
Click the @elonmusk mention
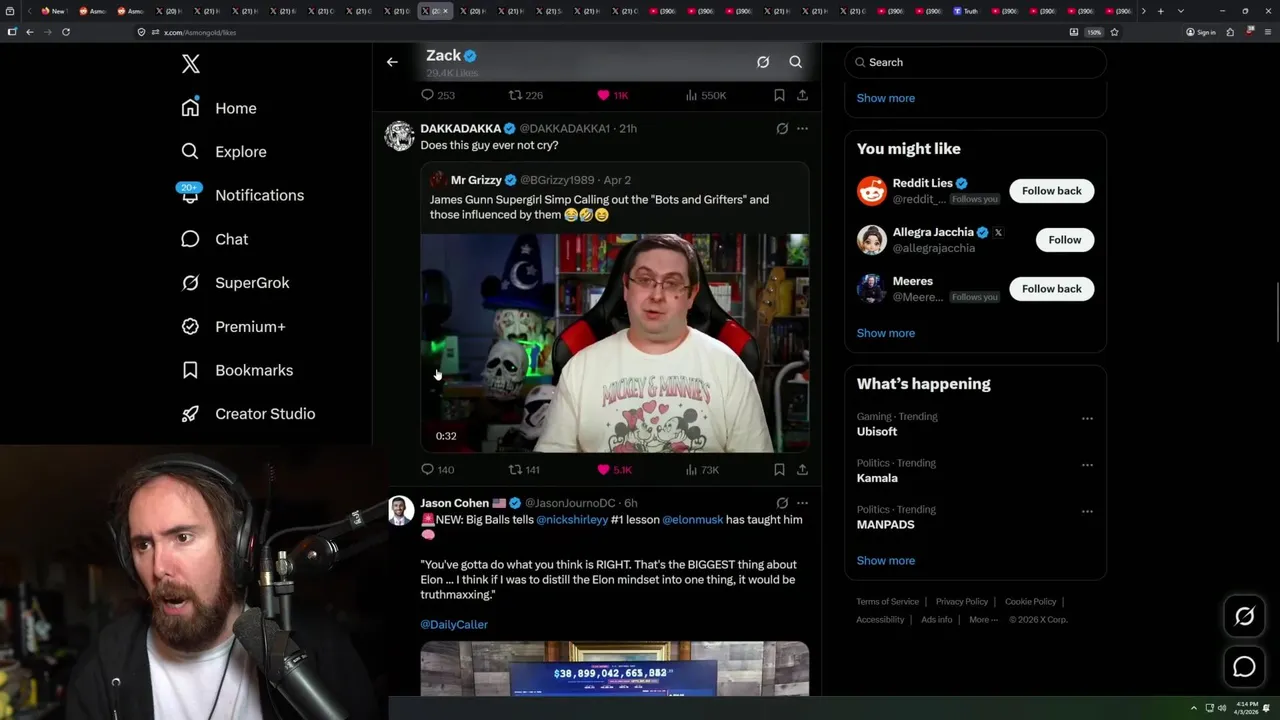(692, 520)
